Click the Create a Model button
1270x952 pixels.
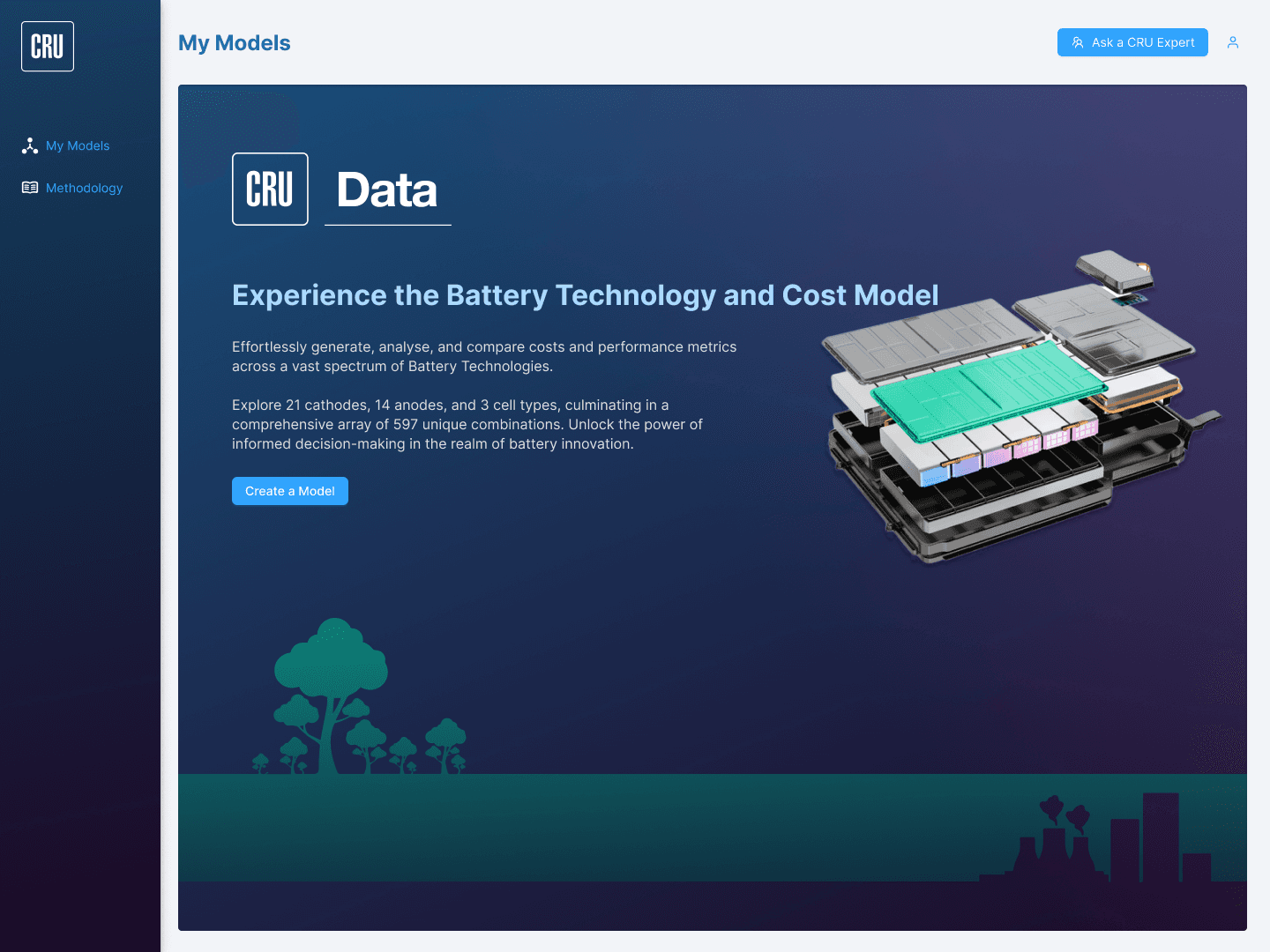point(290,491)
